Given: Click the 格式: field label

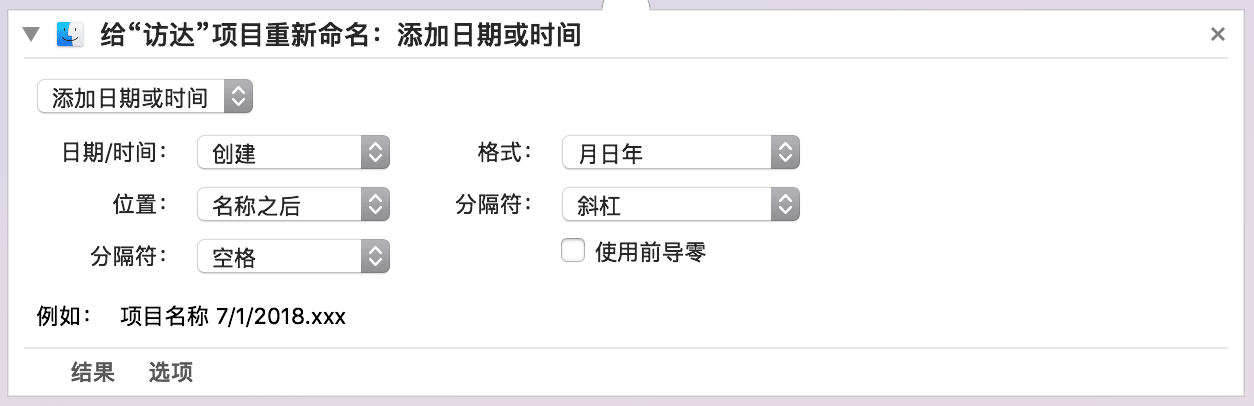Looking at the screenshot, I should coord(506,153).
